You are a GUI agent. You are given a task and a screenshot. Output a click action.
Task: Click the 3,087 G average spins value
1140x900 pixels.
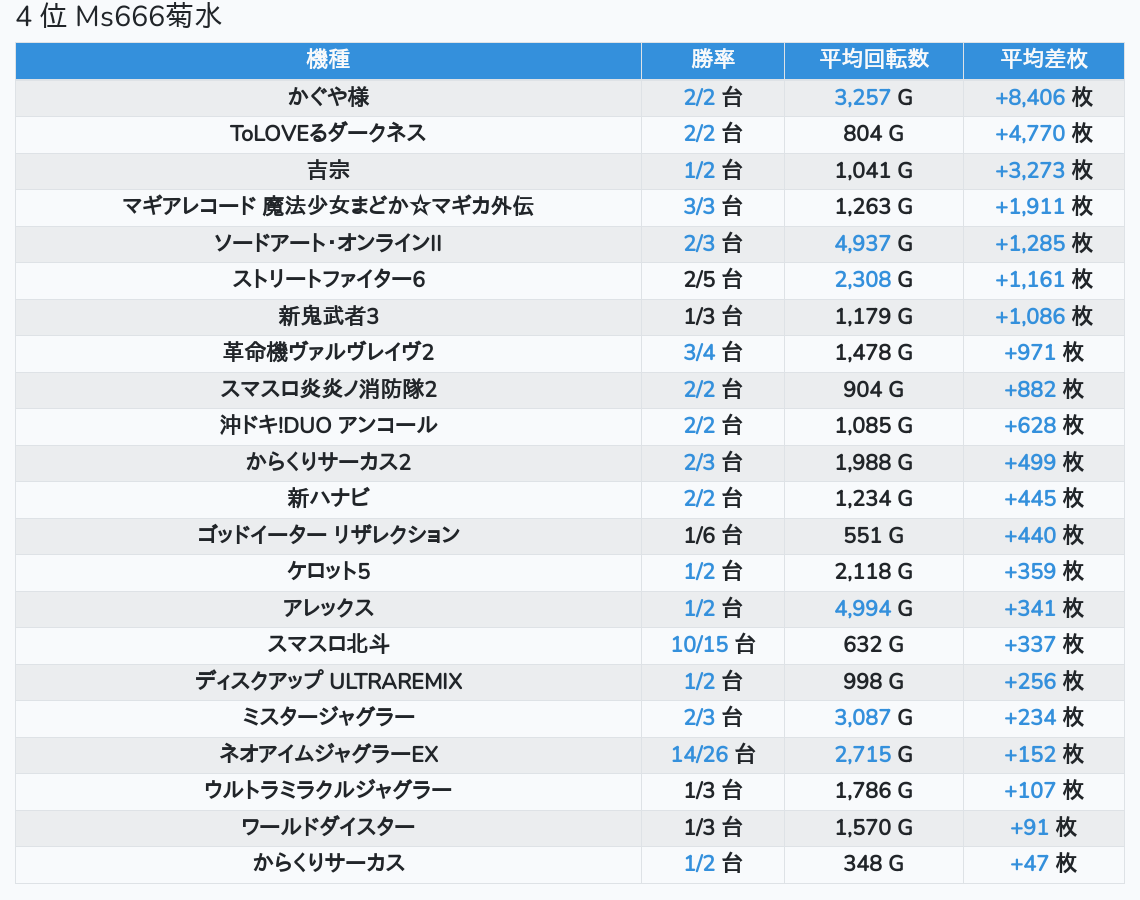point(873,718)
